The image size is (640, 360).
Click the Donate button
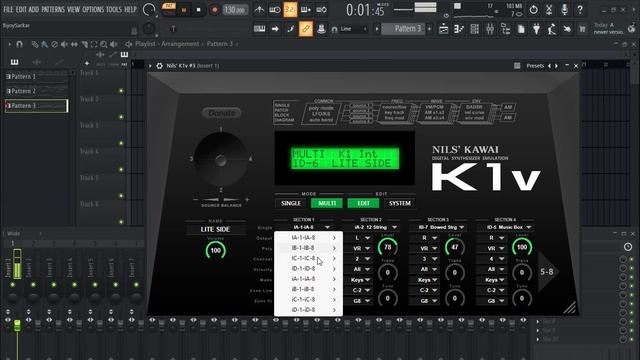tap(222, 113)
